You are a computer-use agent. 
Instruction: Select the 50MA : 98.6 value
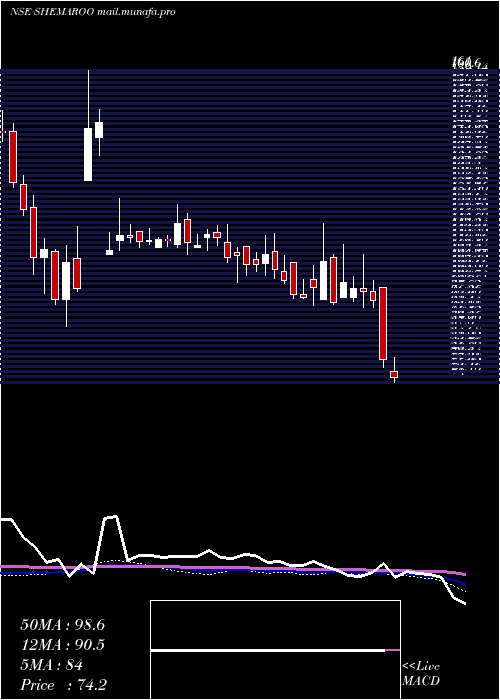[62, 625]
